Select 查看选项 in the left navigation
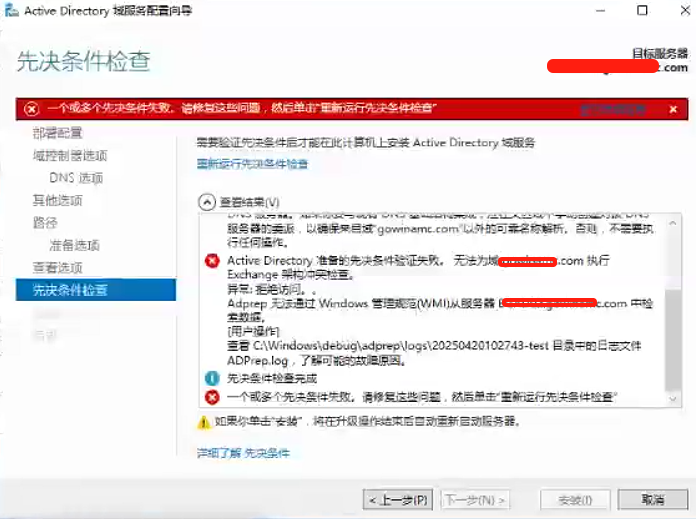The width and height of the screenshot is (696, 519). coord(57,268)
